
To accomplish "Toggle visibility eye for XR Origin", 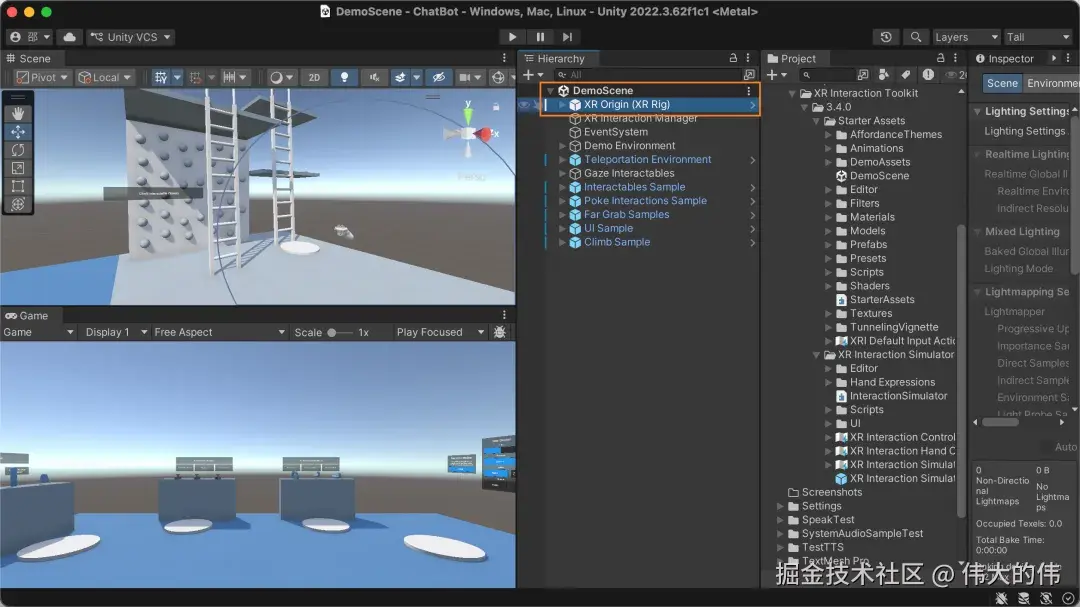I will (x=524, y=105).
